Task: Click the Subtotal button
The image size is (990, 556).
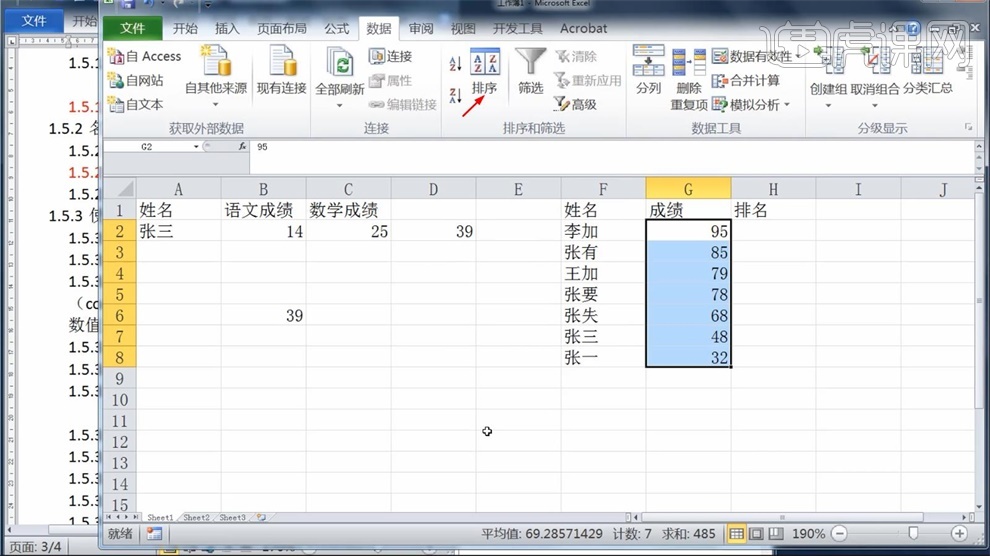Action: 927,71
